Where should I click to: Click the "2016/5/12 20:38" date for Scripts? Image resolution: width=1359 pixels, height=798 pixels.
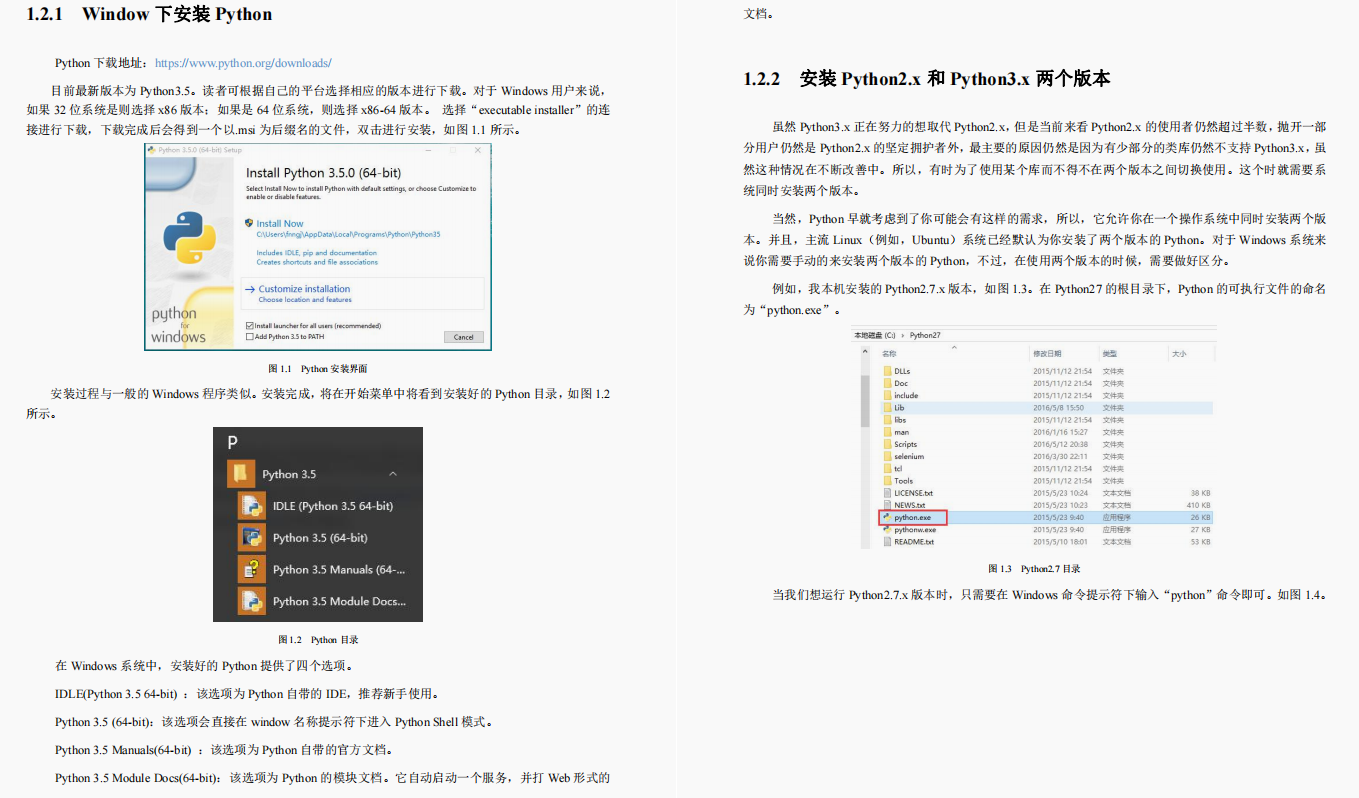point(1061,444)
